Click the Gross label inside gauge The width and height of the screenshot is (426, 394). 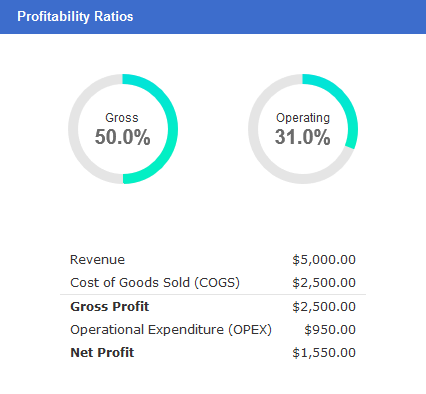pos(122,118)
